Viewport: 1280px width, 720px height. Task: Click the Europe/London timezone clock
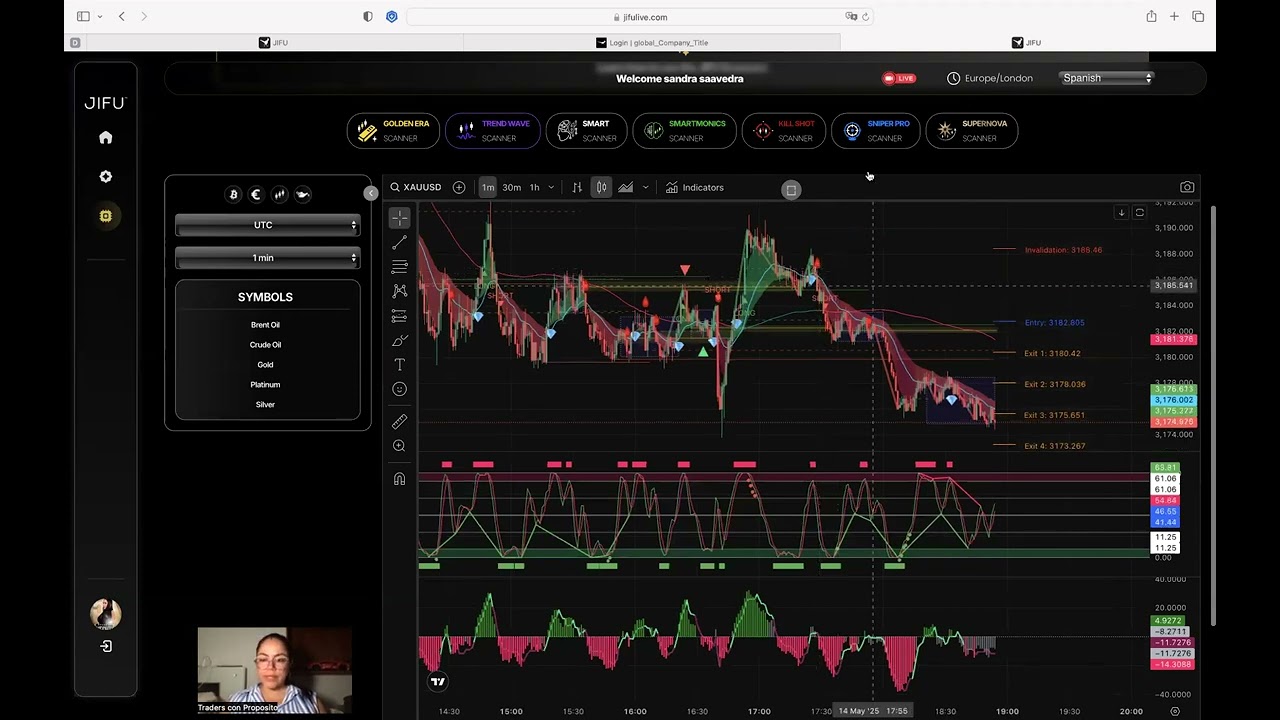[x=990, y=78]
